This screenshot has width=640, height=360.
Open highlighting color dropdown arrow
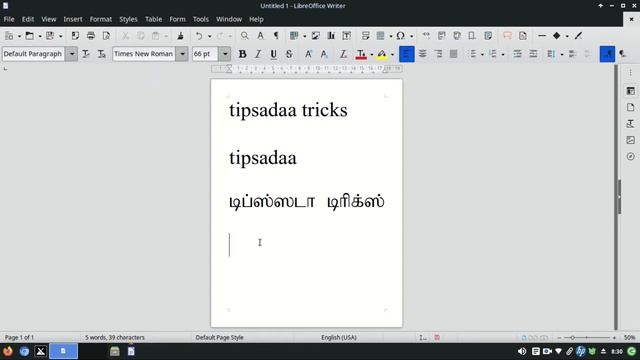[x=392, y=54]
